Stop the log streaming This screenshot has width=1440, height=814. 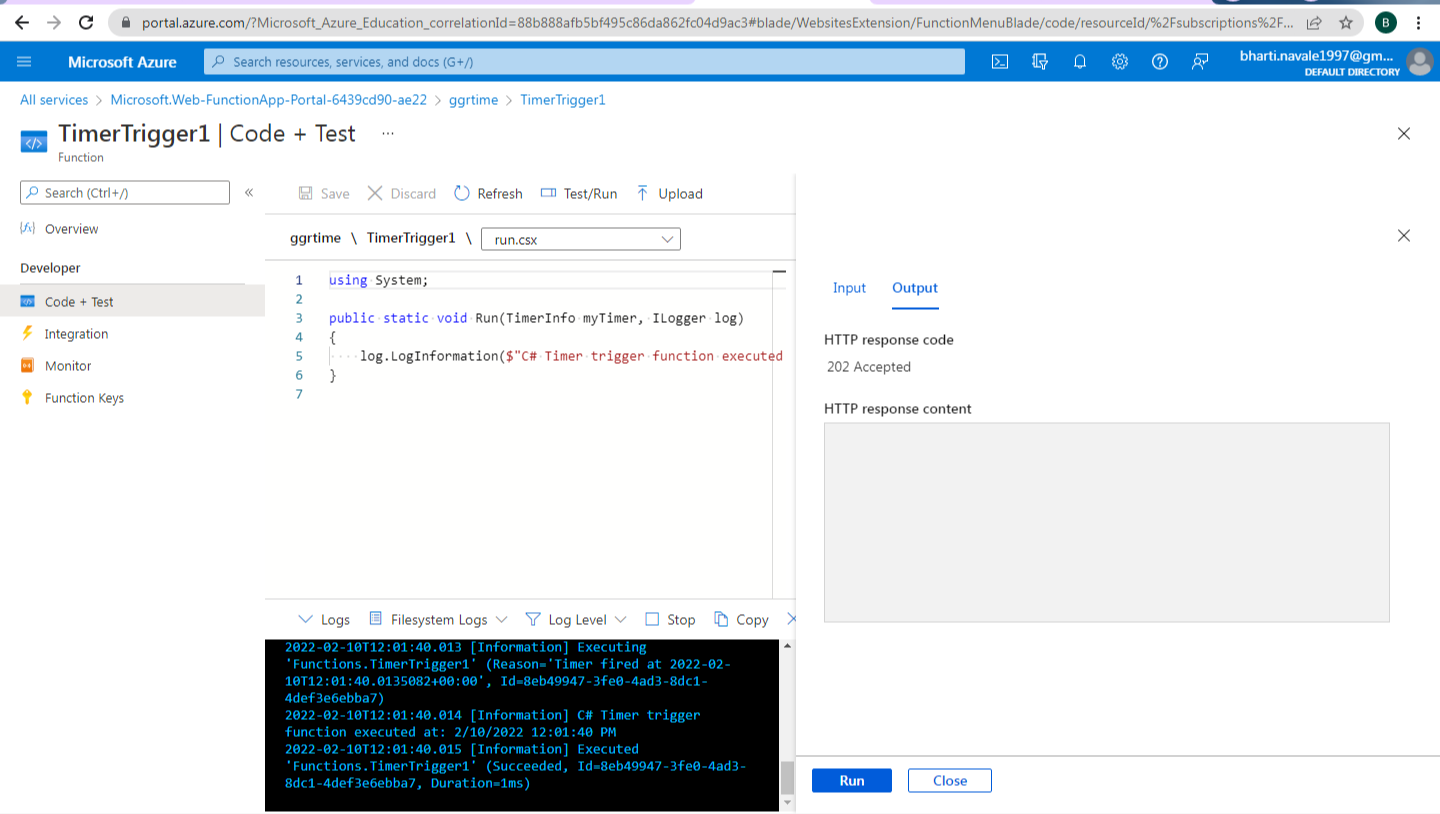coord(670,619)
